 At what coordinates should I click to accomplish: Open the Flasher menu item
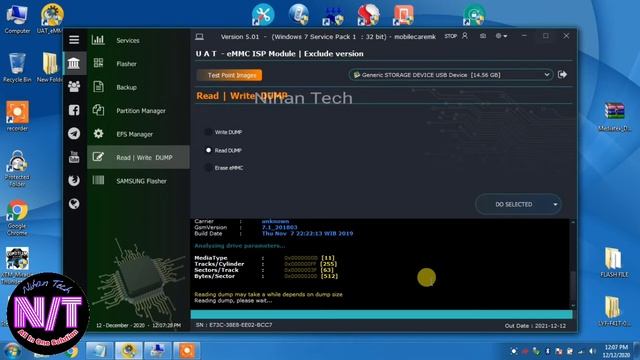coord(138,64)
